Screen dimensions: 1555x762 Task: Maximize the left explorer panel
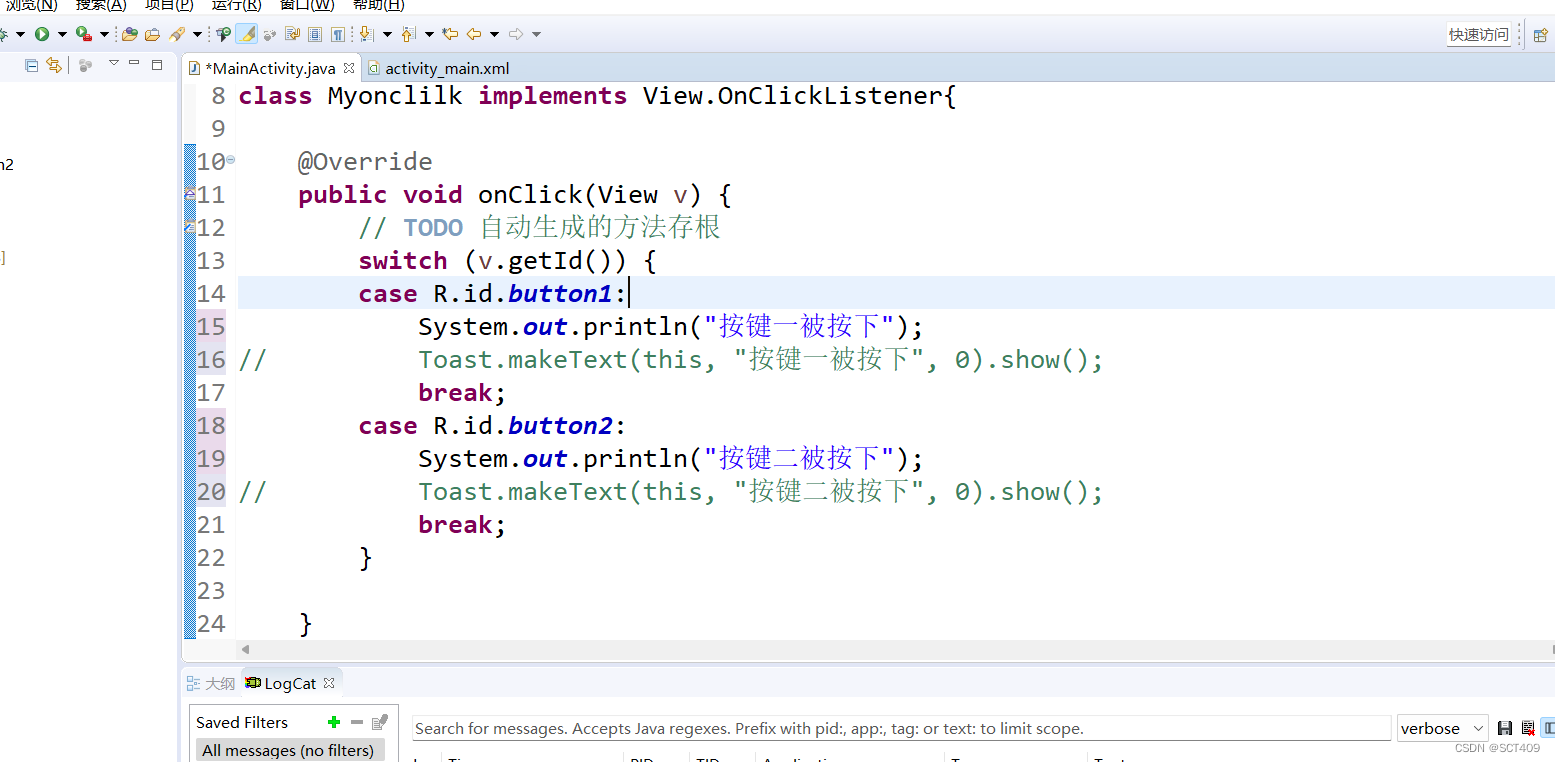(157, 65)
